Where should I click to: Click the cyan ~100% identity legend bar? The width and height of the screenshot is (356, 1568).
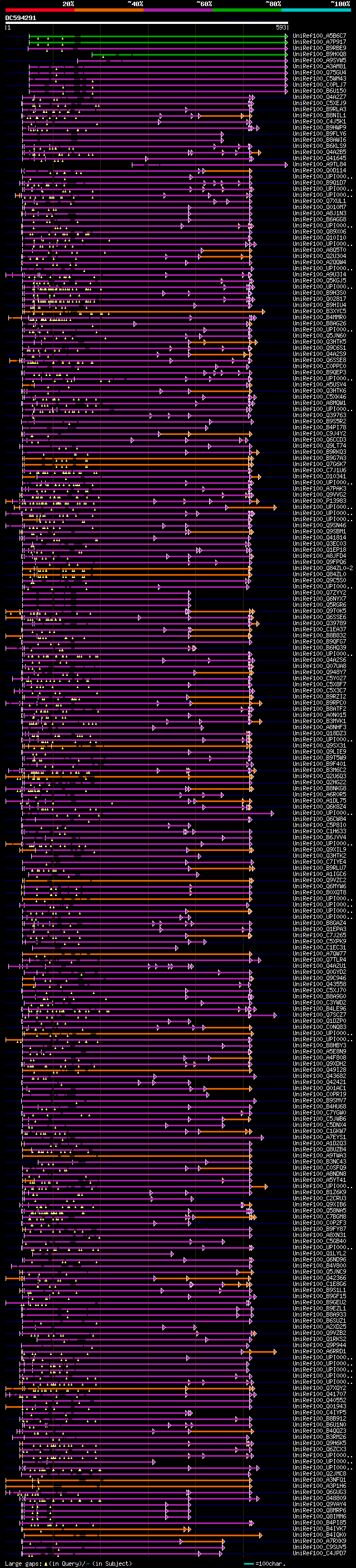click(317, 10)
